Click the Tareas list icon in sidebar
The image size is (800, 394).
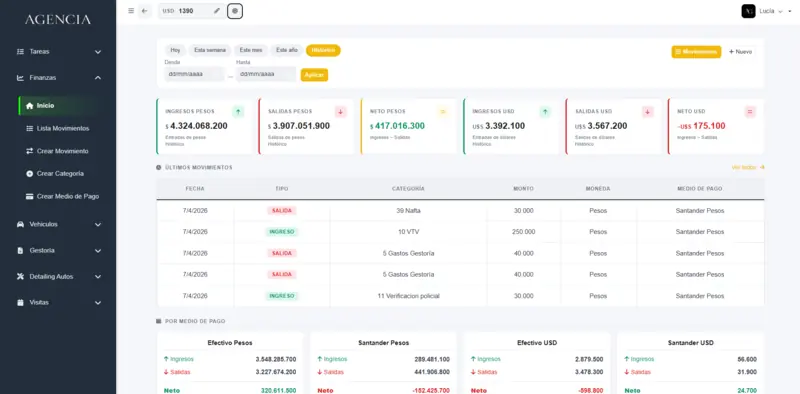(x=20, y=52)
